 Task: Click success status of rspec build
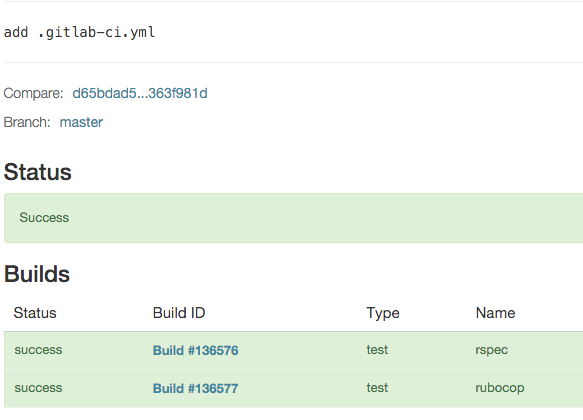(x=38, y=350)
